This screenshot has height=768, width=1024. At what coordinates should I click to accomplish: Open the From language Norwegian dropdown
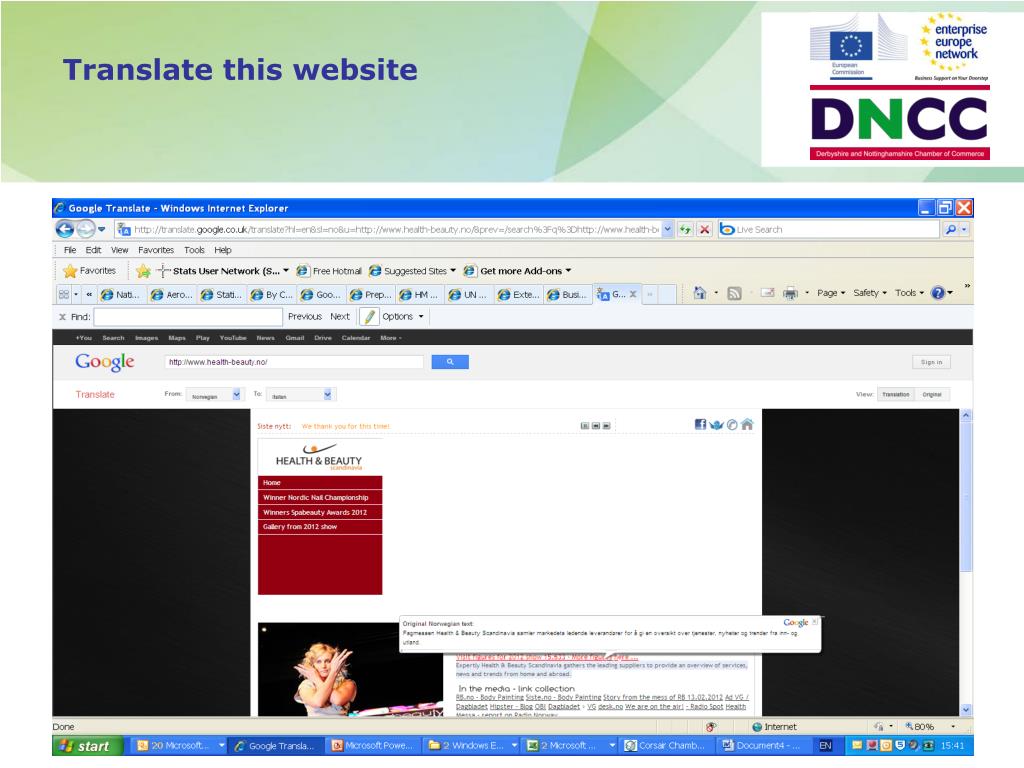pyautogui.click(x=214, y=395)
